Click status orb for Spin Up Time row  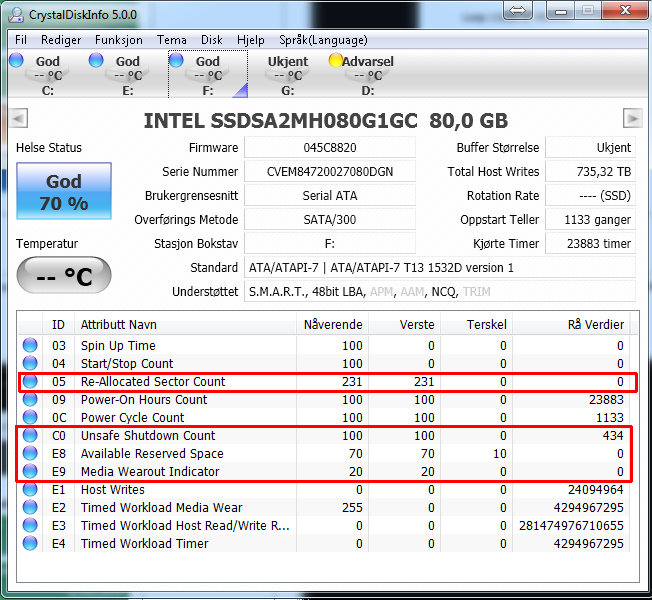point(30,345)
